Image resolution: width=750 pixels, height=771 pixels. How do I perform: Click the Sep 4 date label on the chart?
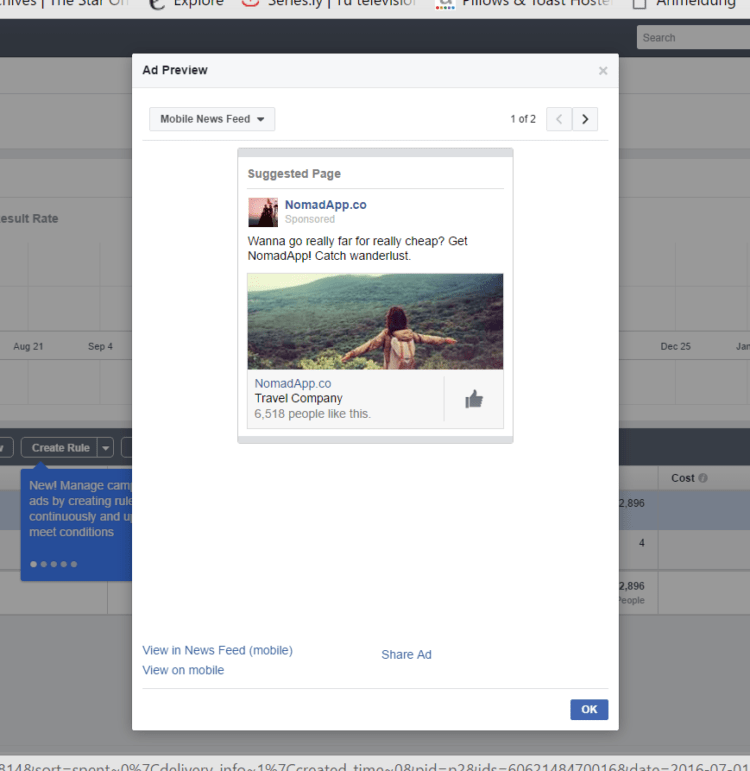coord(100,346)
